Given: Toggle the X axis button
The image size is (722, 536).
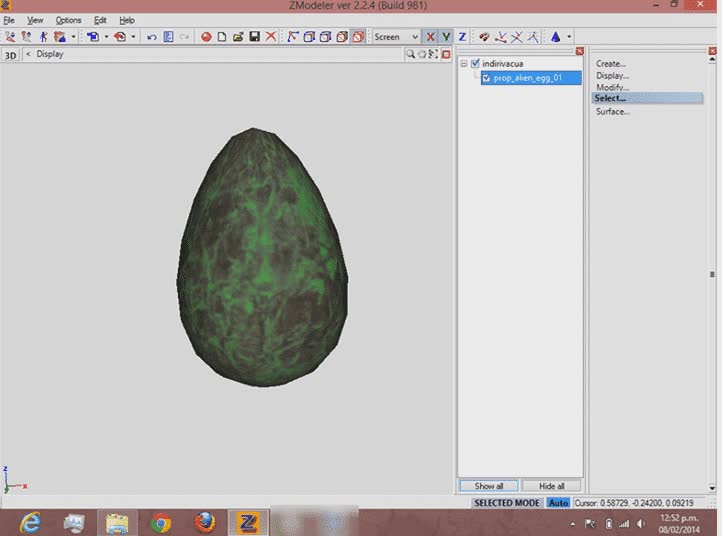Looking at the screenshot, I should (431, 37).
